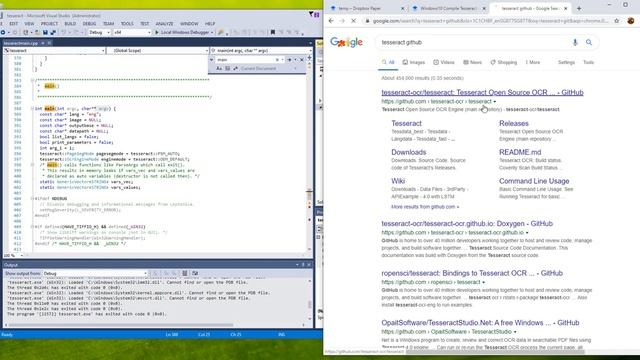Click voice search microphone icon

pyautogui.click(x=575, y=42)
